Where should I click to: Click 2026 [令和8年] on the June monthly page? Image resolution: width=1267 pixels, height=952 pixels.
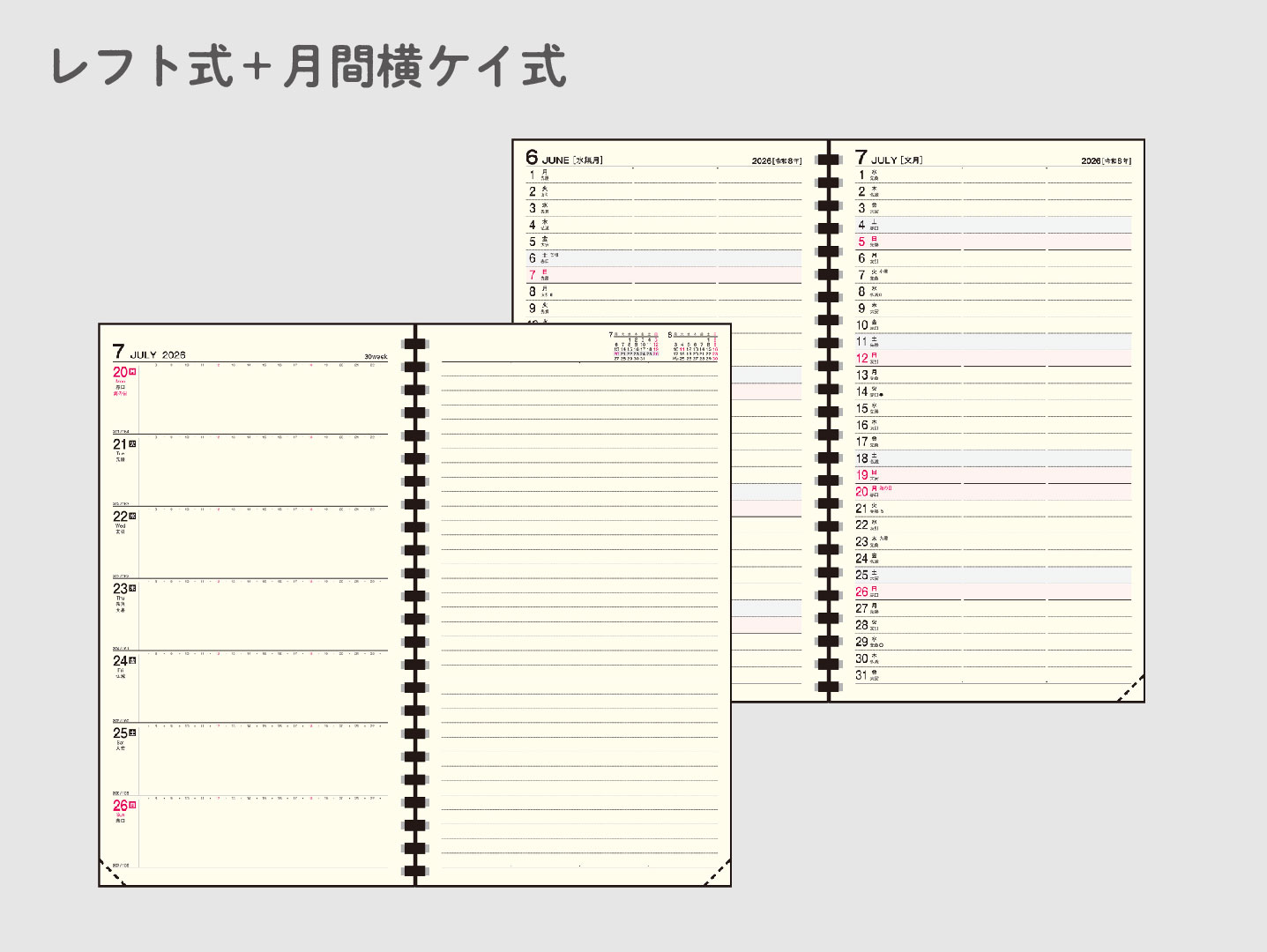click(x=777, y=160)
